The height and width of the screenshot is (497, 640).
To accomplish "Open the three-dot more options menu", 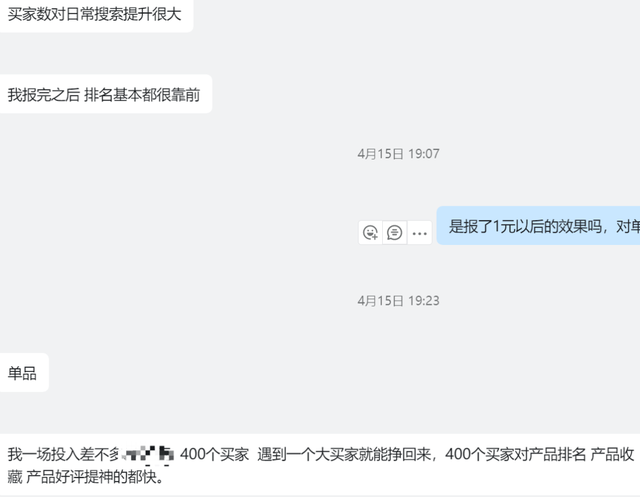I will 420,232.
